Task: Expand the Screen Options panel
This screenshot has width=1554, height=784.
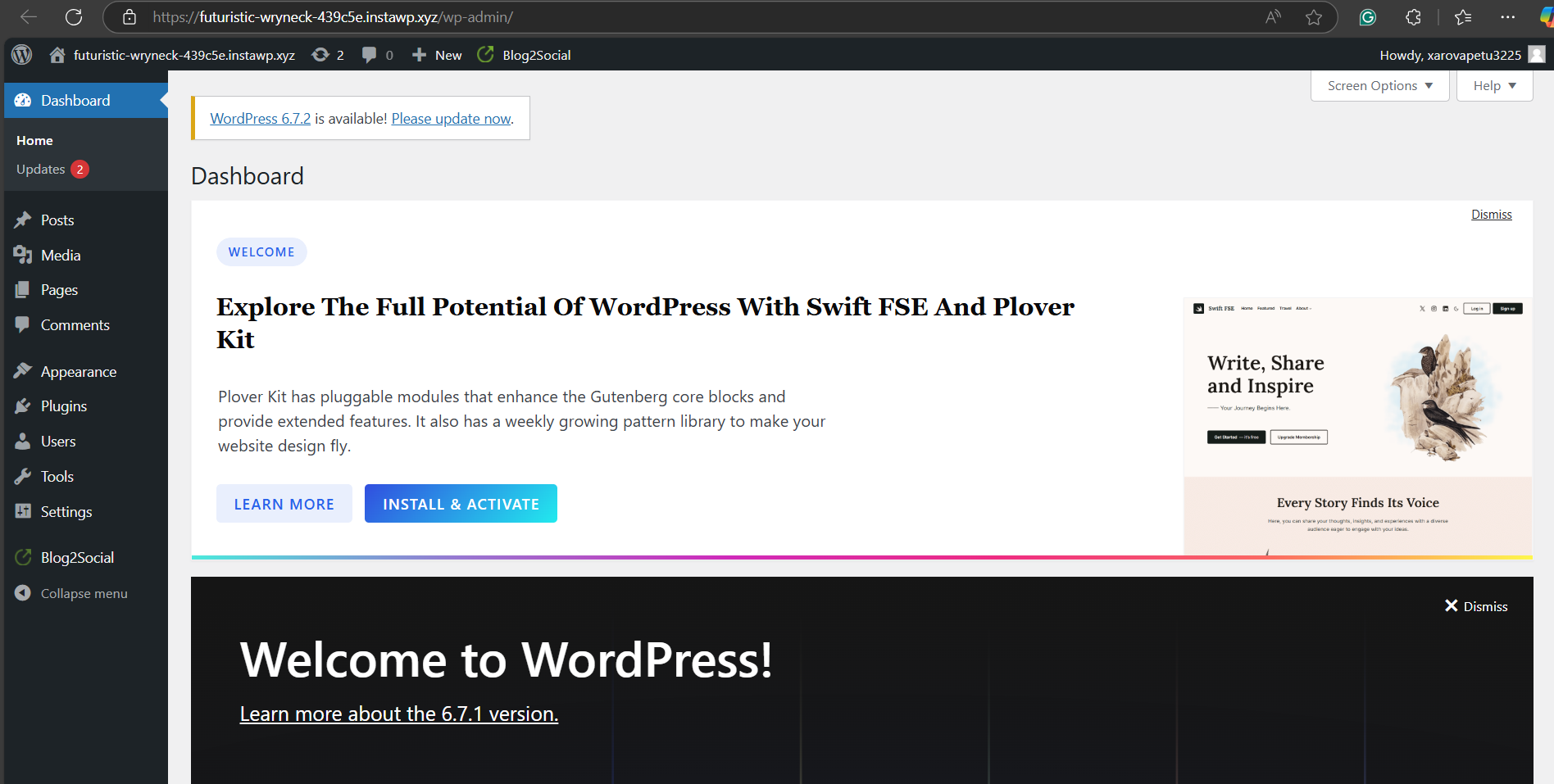Action: pyautogui.click(x=1380, y=85)
